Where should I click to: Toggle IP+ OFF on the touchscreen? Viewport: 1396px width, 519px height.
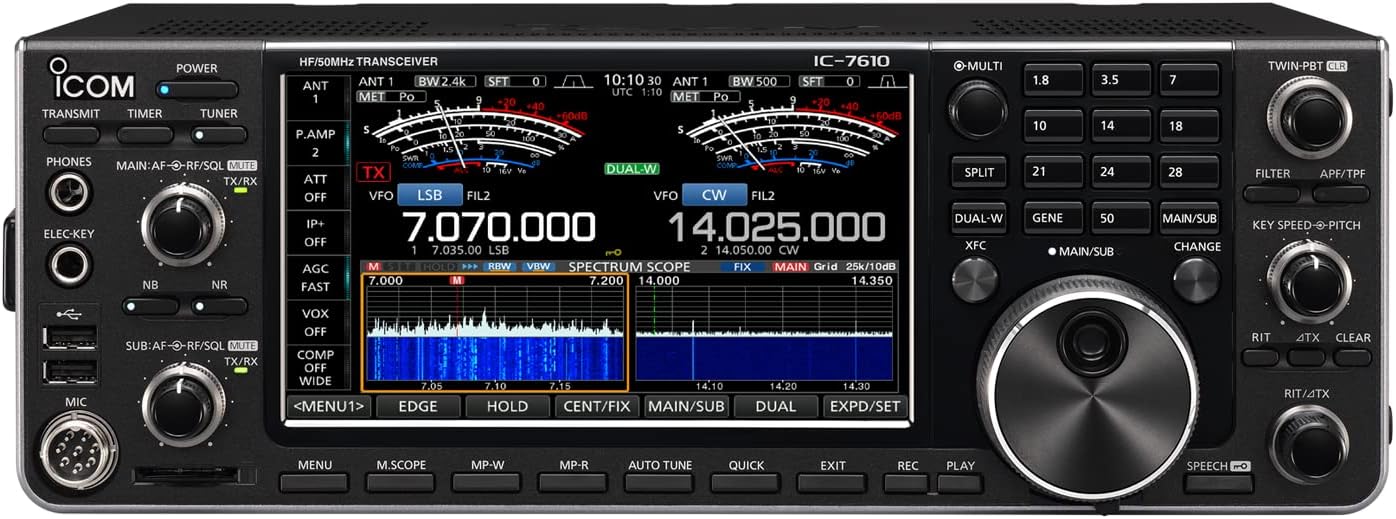[315, 233]
